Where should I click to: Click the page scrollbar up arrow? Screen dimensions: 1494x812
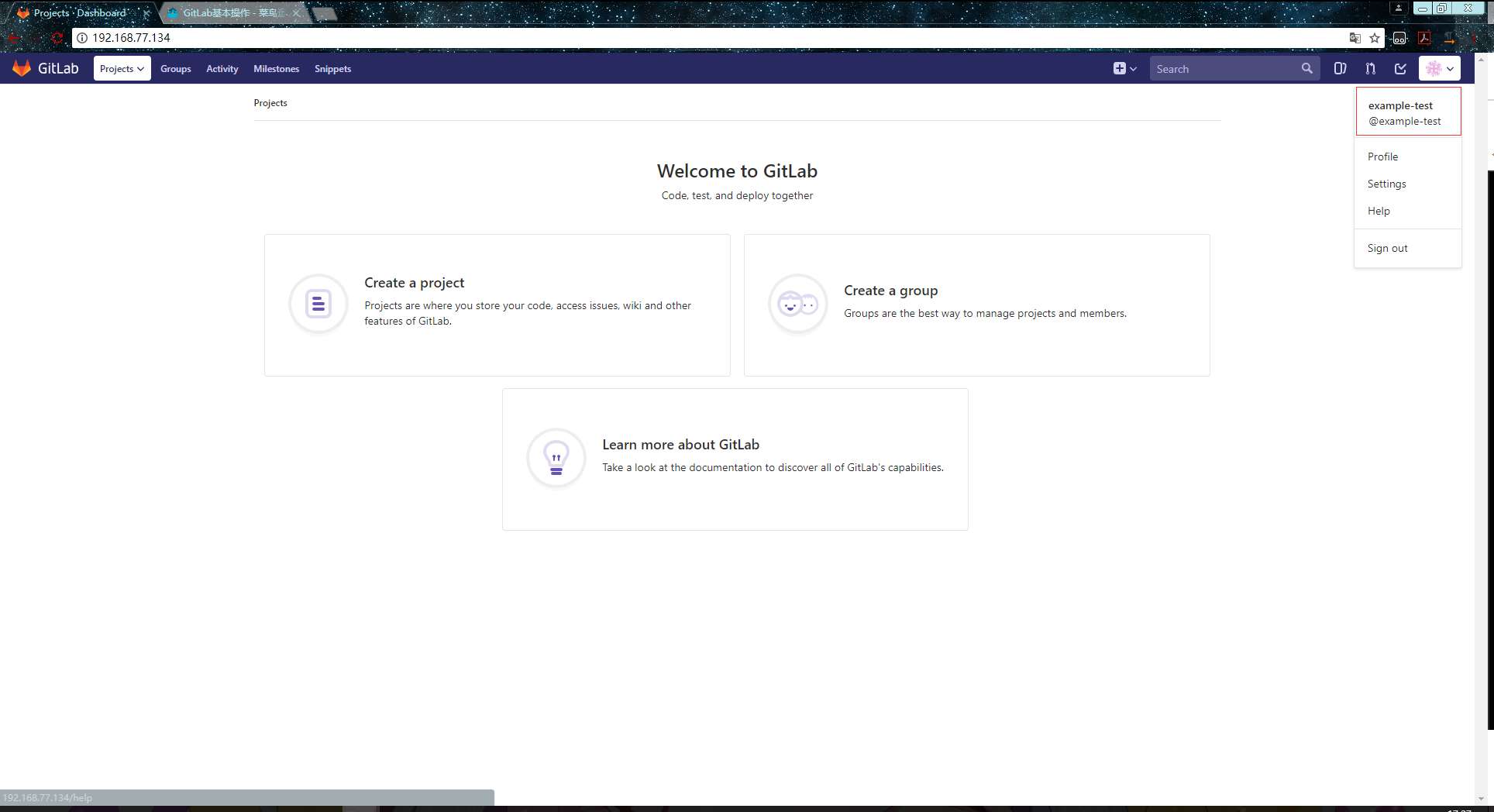click(x=1481, y=58)
